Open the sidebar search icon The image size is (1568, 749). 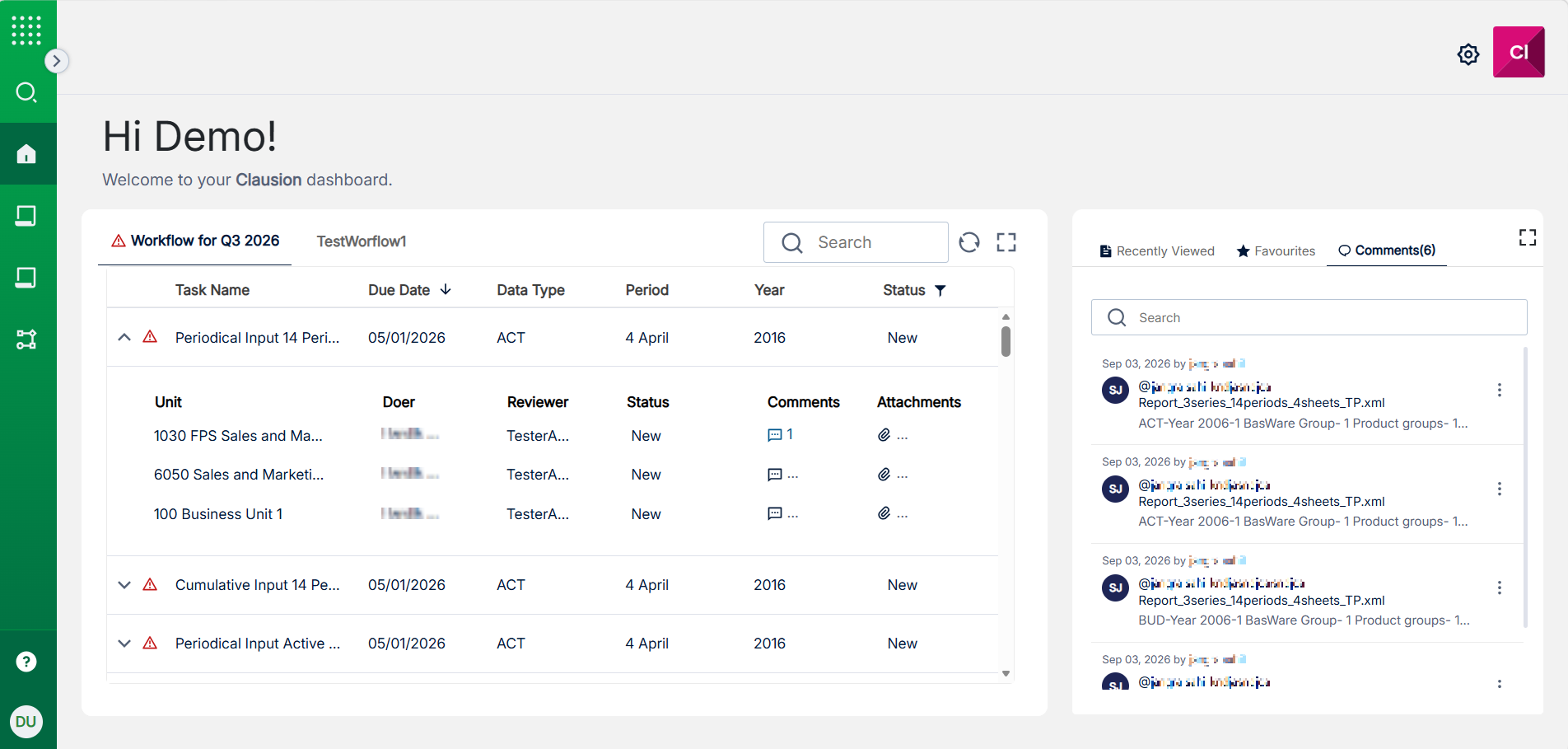click(x=26, y=92)
